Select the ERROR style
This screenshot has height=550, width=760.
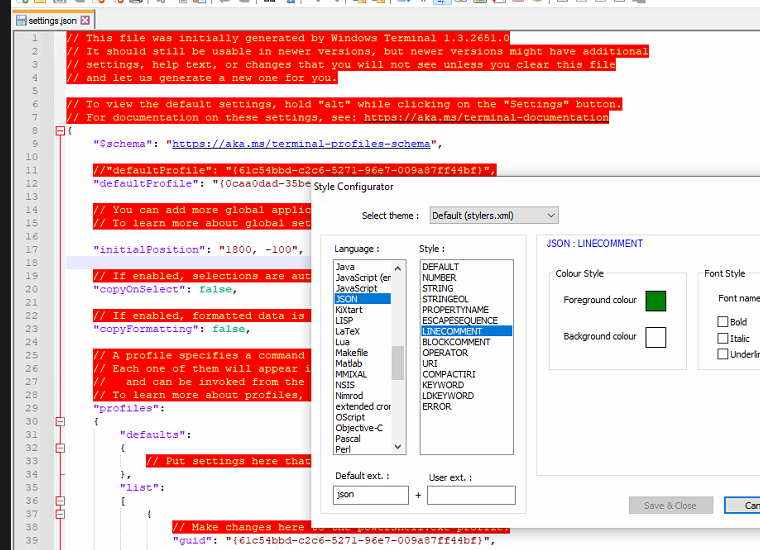[x=437, y=407]
